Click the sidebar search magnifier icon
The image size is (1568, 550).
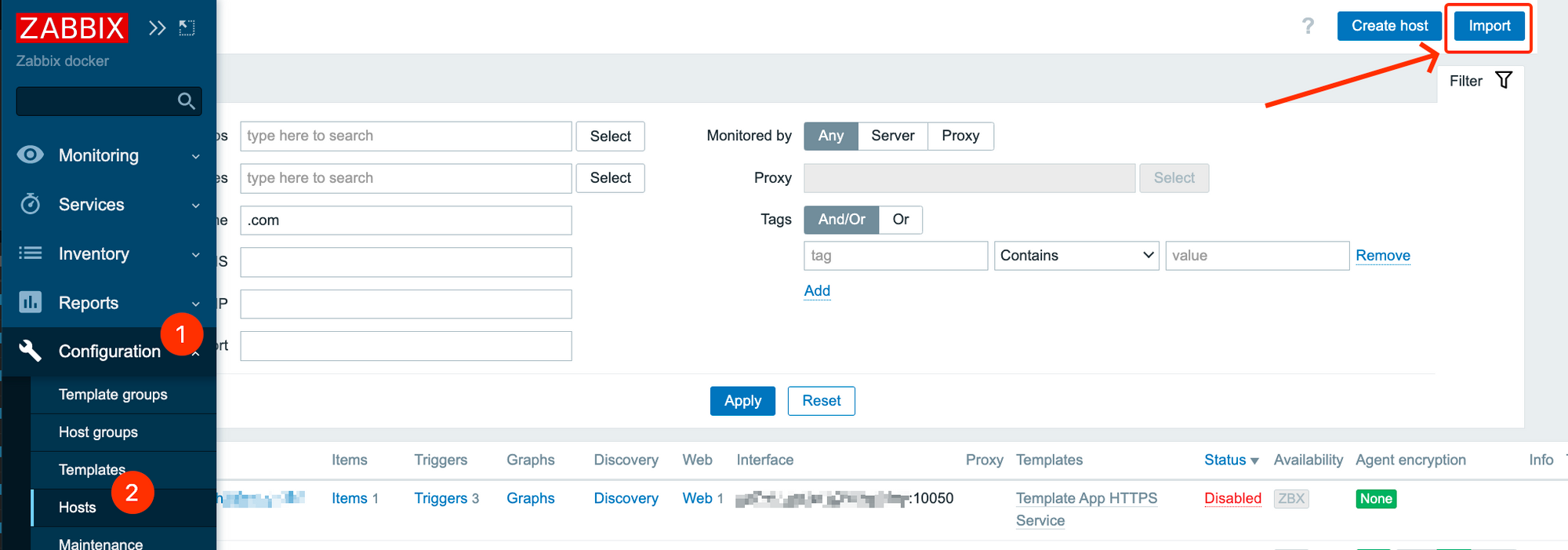186,101
